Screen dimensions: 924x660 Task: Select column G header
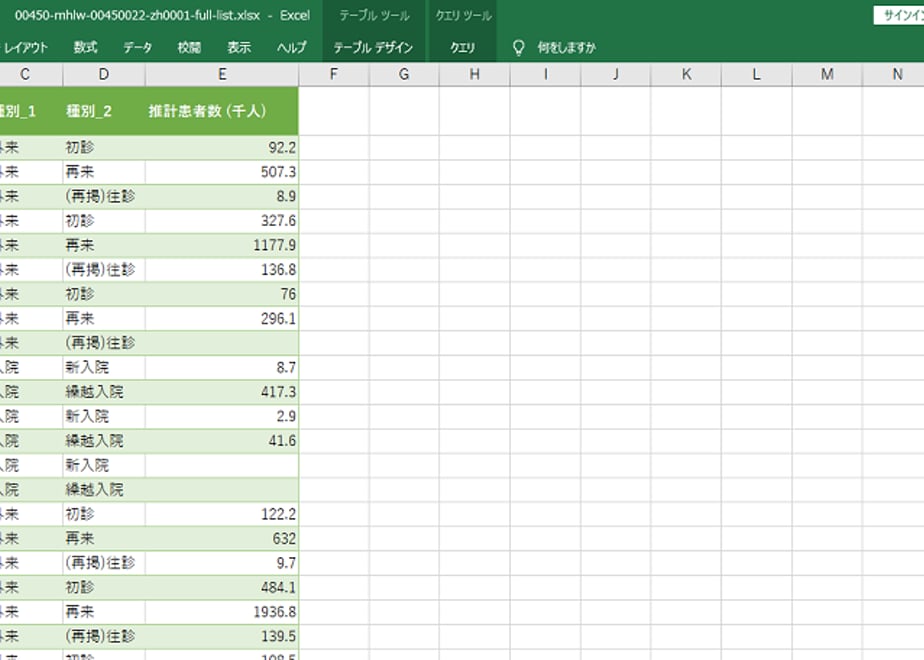[x=404, y=74]
